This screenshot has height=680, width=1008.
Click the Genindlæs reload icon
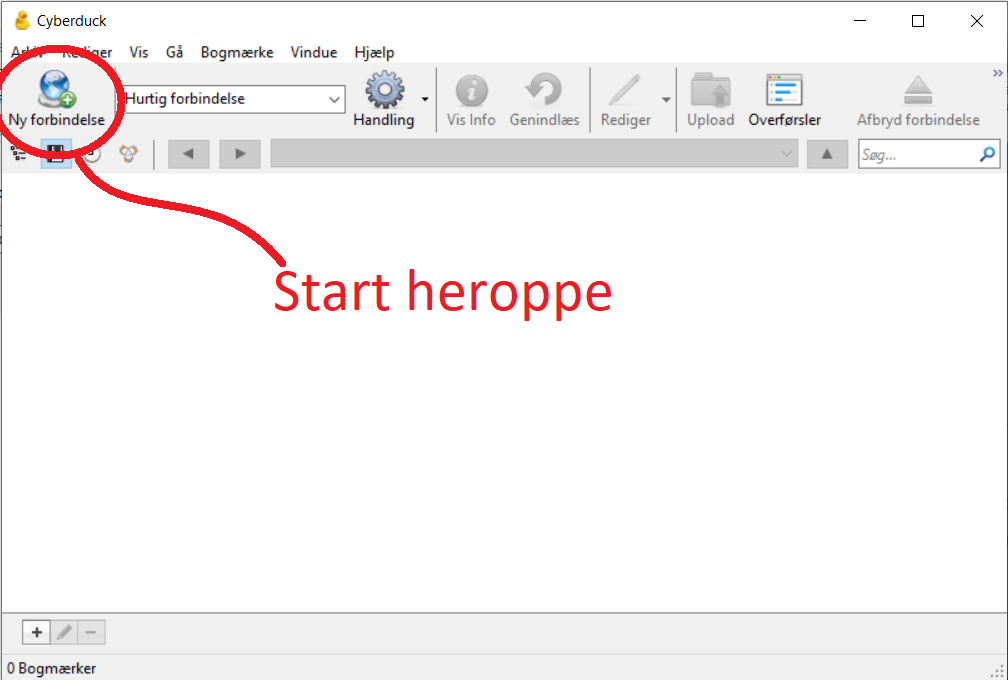point(544,89)
